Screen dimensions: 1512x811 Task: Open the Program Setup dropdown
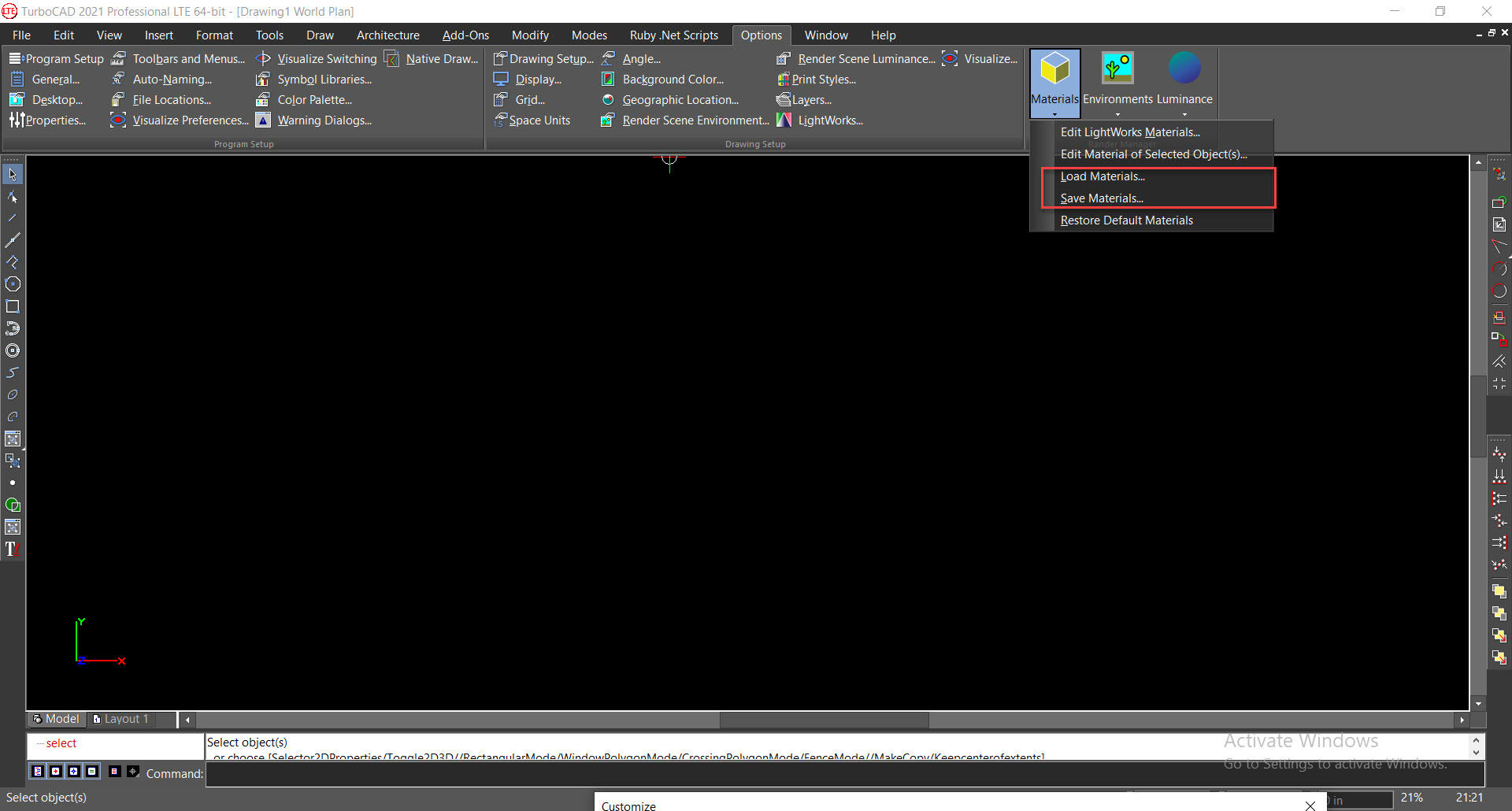point(56,59)
